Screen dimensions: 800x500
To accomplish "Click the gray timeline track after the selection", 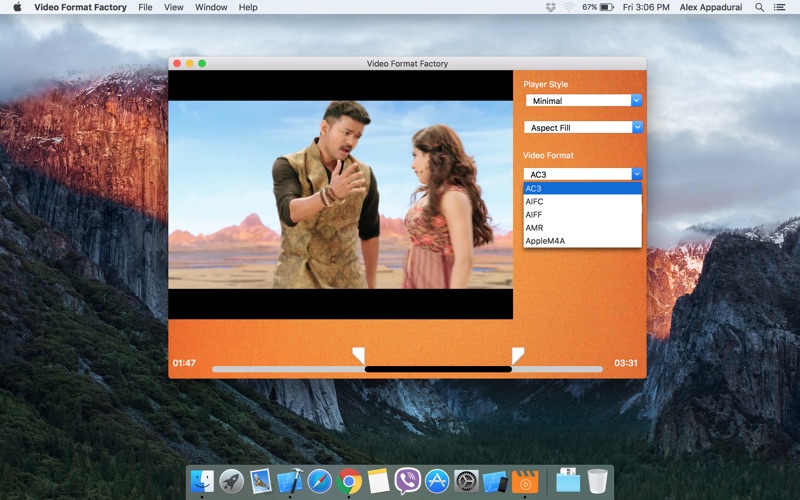I will pos(557,369).
